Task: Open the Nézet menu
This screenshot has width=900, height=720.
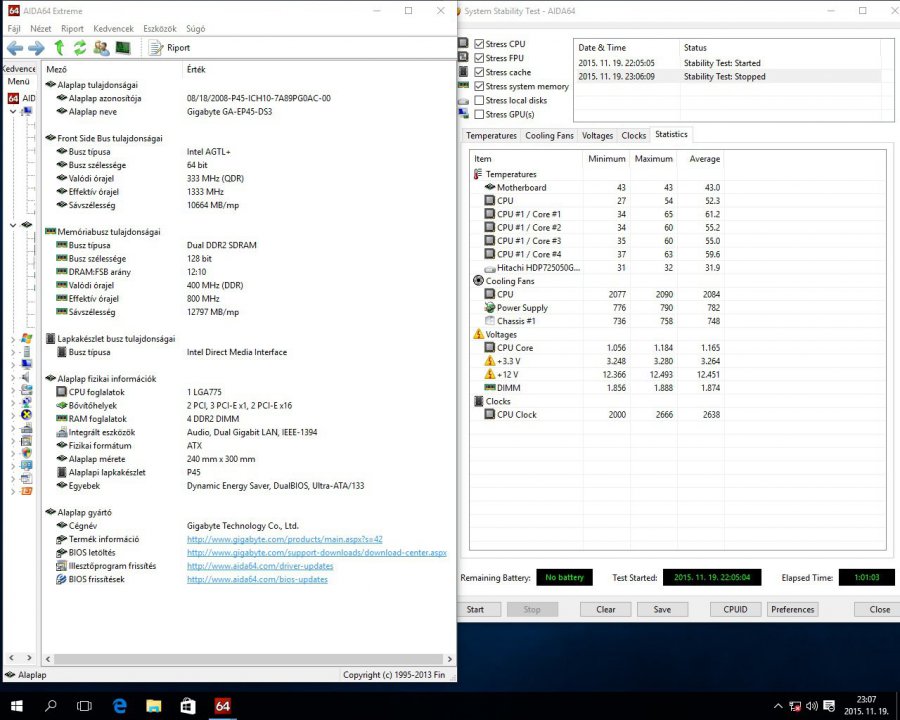Action: point(41,29)
